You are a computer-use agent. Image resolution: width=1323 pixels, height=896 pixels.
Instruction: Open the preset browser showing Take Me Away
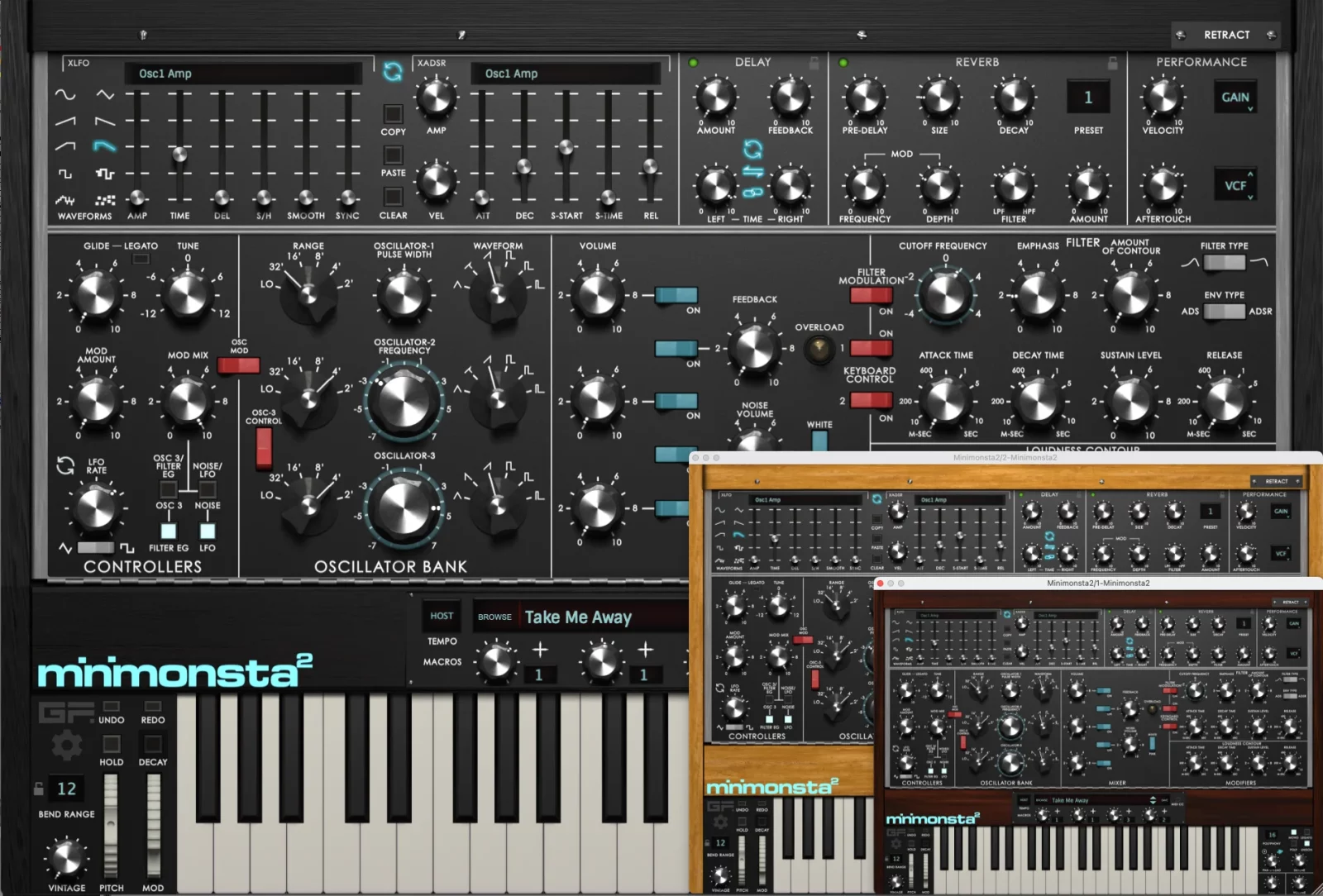pos(579,617)
